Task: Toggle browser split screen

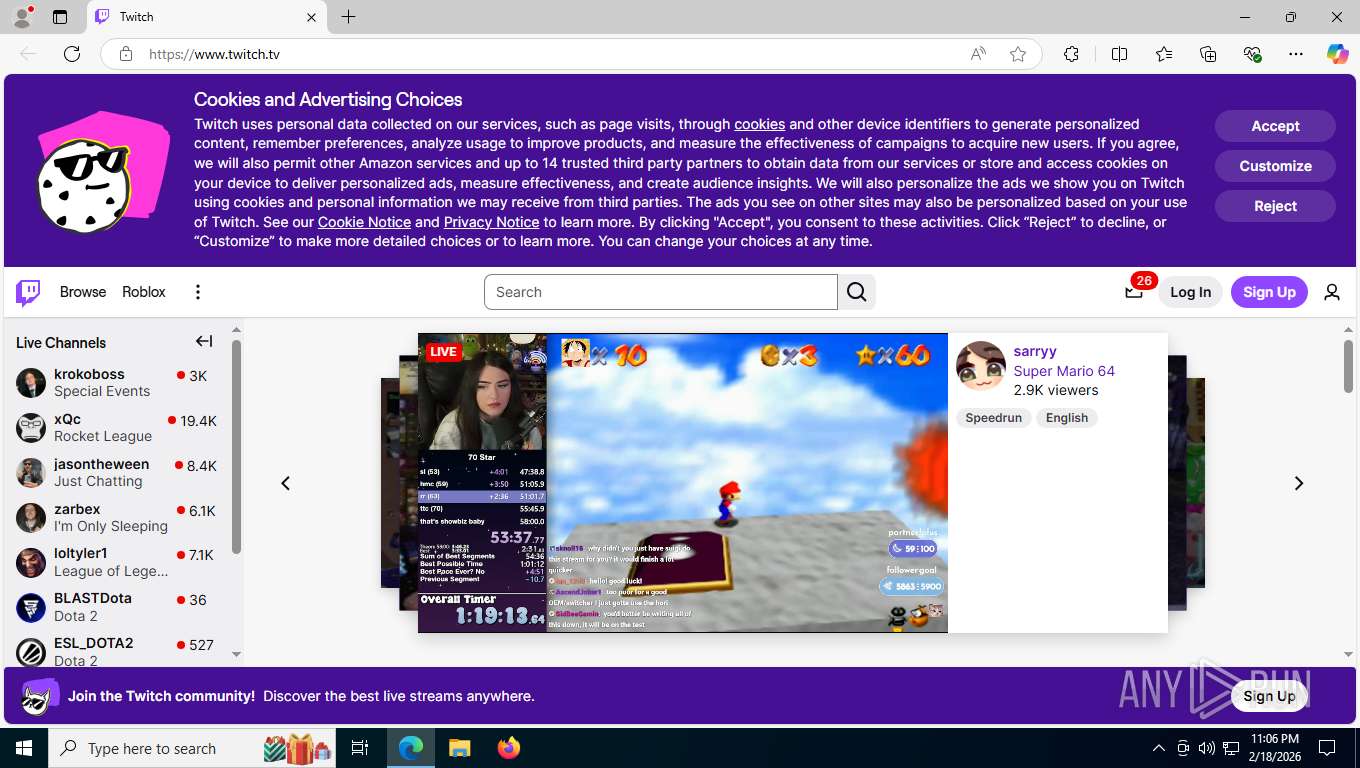Action: (1119, 54)
